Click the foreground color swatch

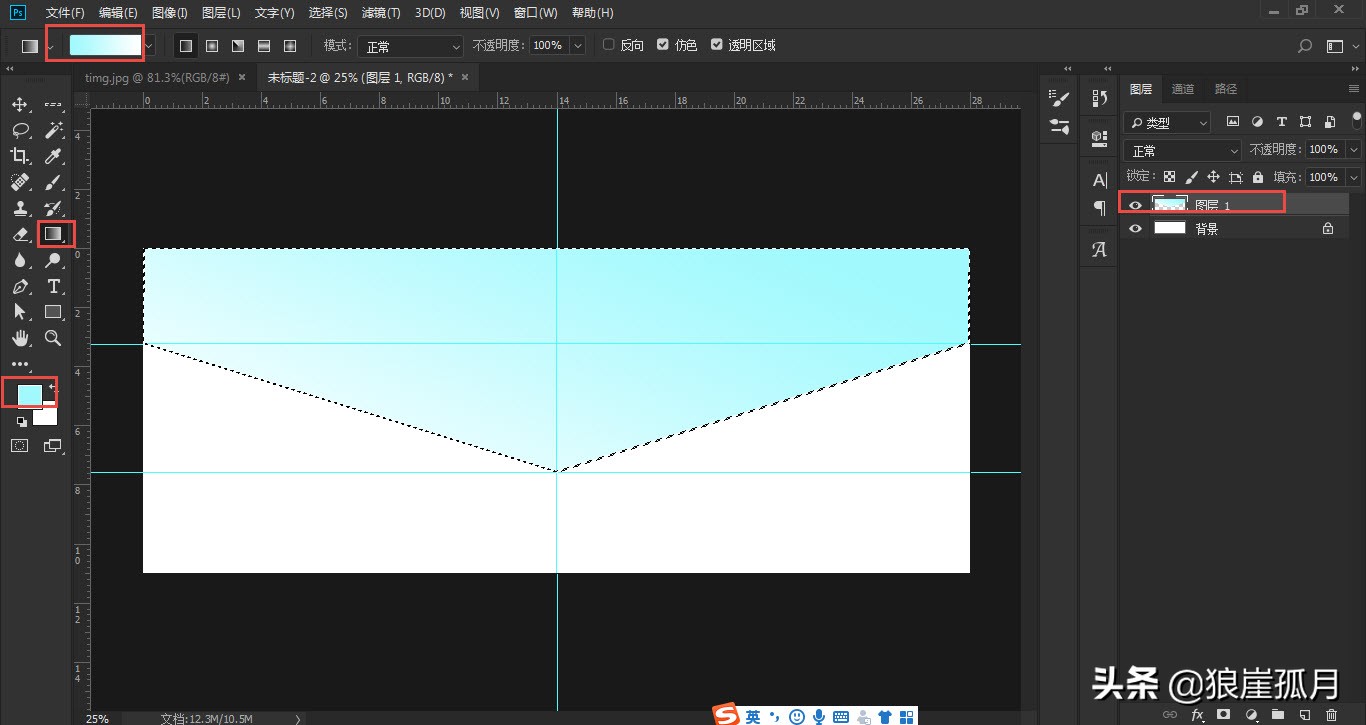pyautogui.click(x=29, y=394)
